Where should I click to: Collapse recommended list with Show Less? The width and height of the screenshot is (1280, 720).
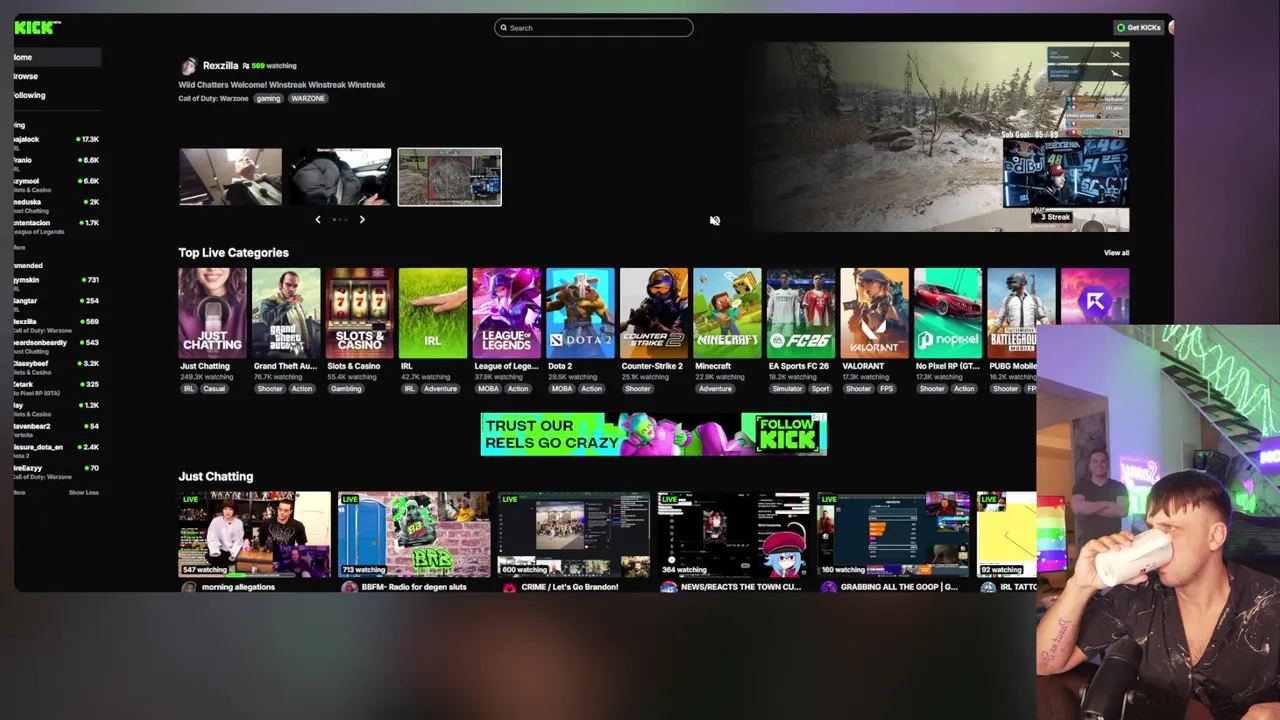[84, 492]
